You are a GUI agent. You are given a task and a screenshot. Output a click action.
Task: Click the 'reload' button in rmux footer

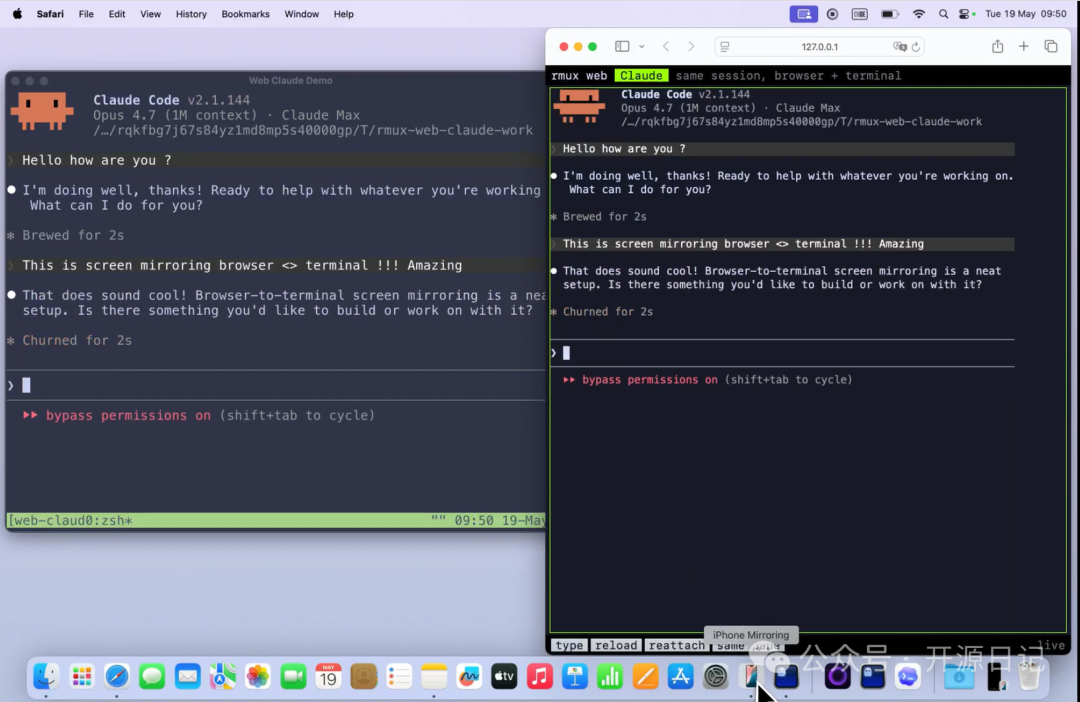click(x=616, y=646)
